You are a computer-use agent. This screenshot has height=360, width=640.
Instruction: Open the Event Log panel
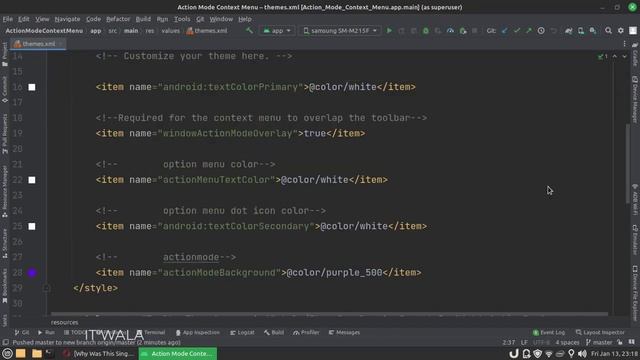tap(549, 333)
